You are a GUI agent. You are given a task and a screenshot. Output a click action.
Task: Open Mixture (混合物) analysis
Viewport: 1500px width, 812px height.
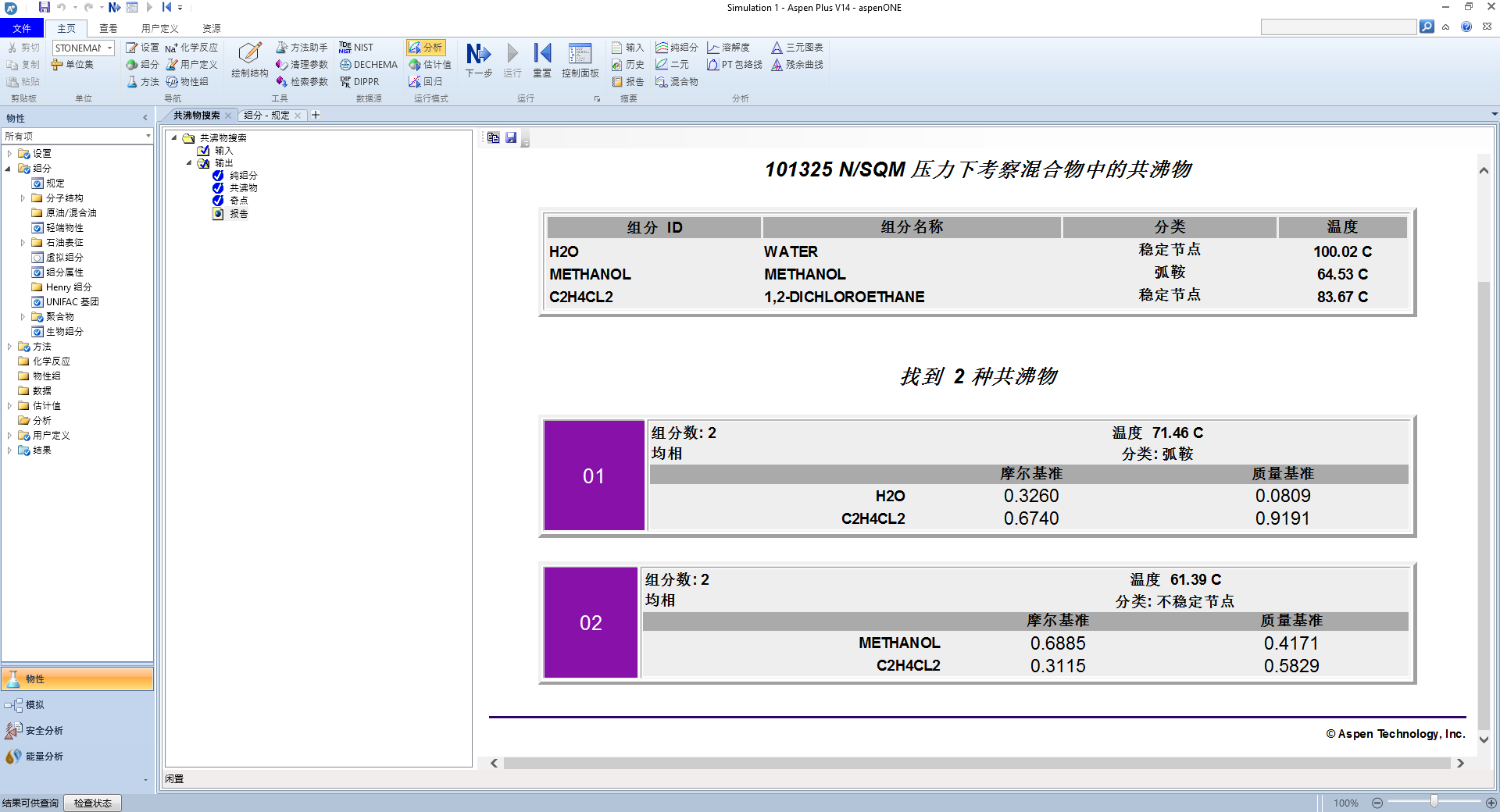point(677,82)
